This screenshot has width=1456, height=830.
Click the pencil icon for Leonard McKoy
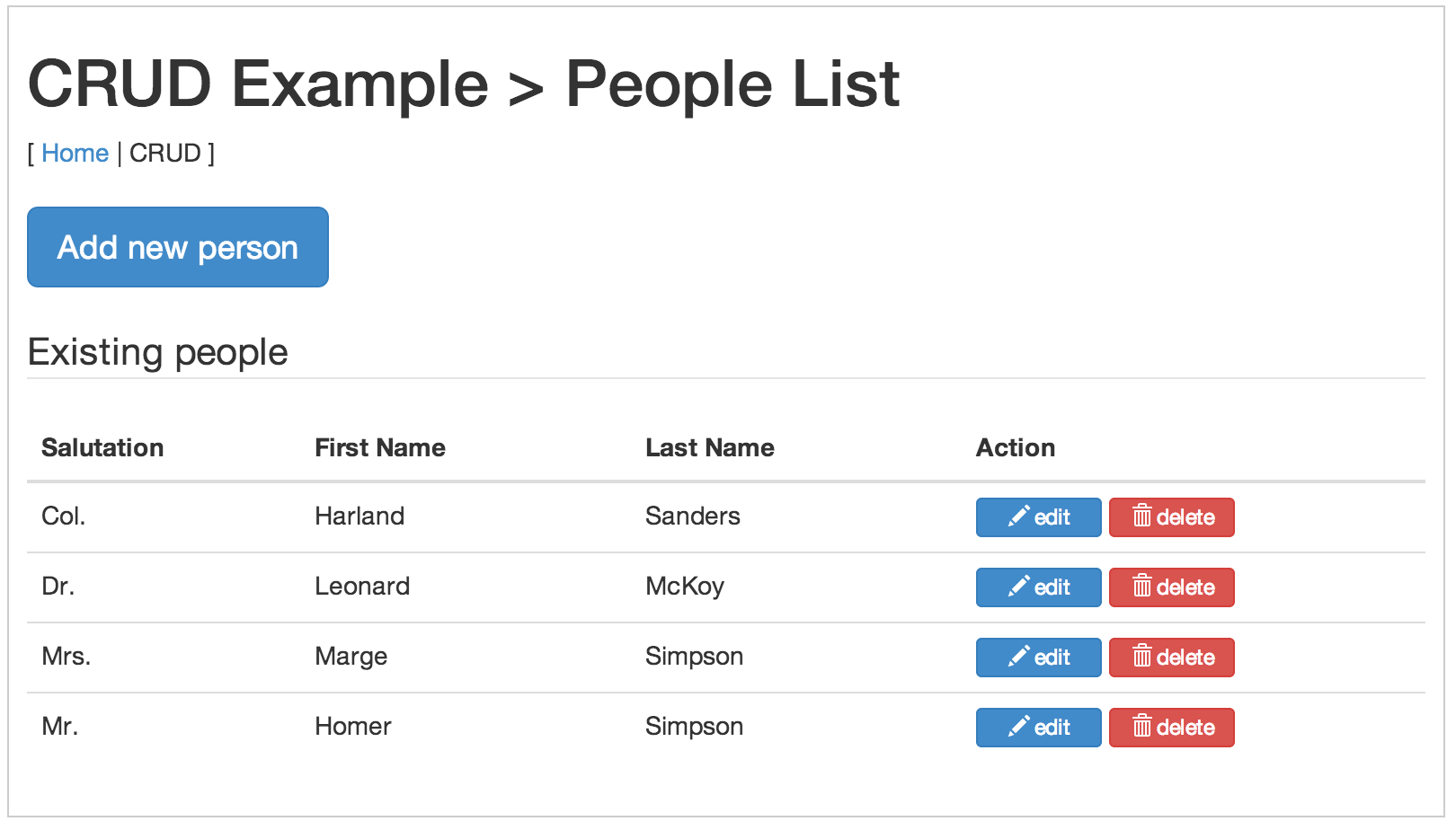click(1018, 587)
